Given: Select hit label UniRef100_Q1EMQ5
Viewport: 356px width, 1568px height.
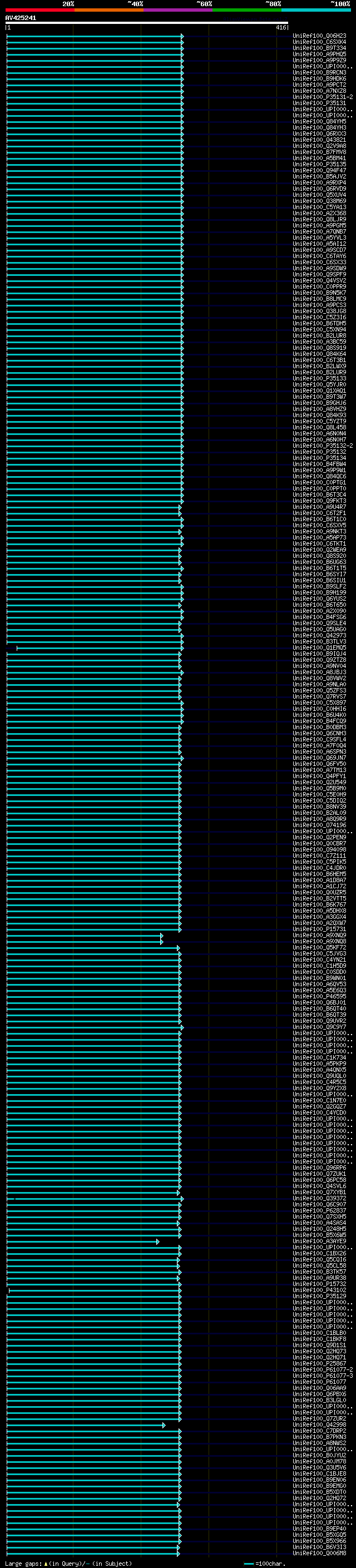Looking at the screenshot, I should coord(319,647).
